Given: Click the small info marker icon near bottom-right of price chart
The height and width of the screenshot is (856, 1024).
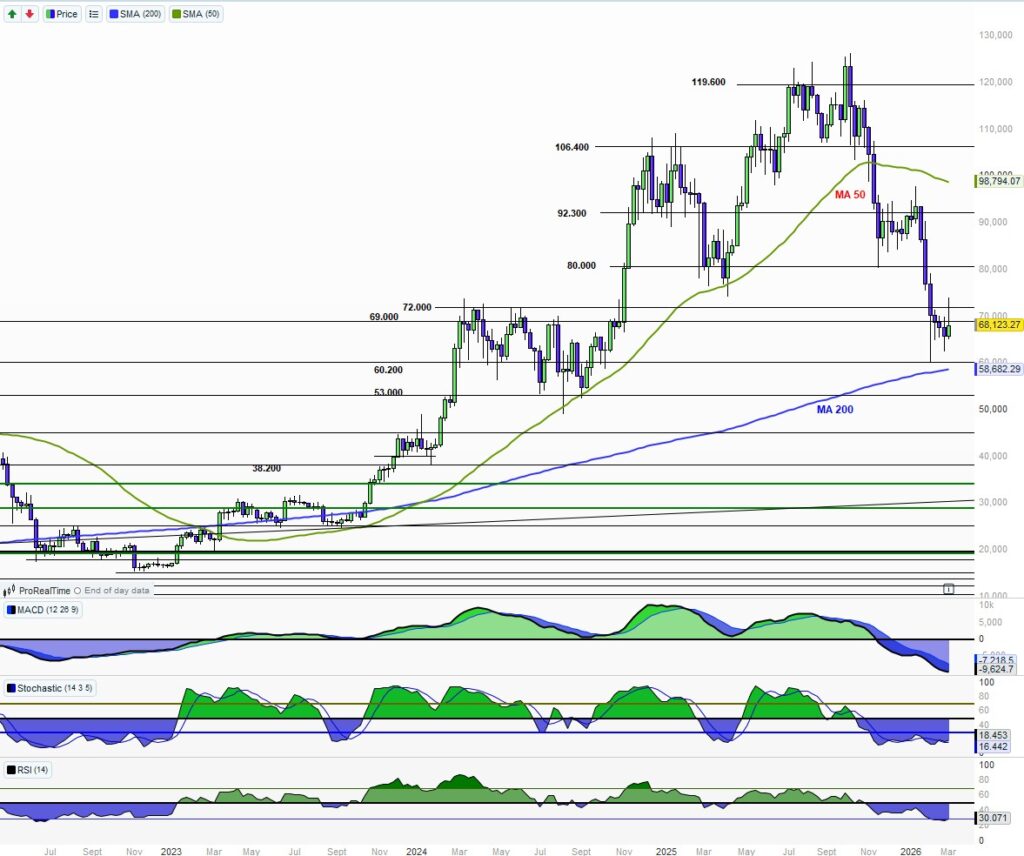Looking at the screenshot, I should pos(948,589).
